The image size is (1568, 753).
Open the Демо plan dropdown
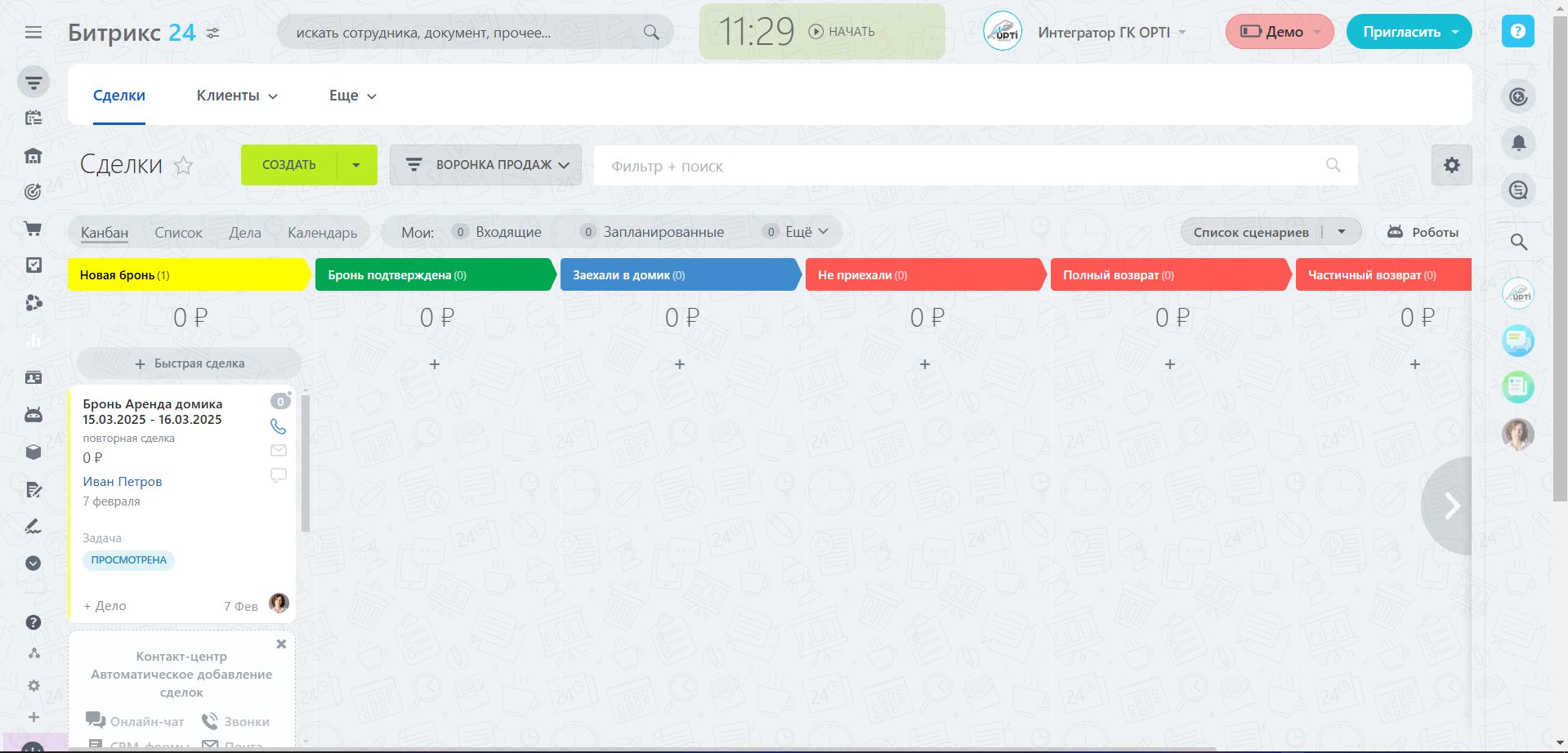(x=1280, y=32)
